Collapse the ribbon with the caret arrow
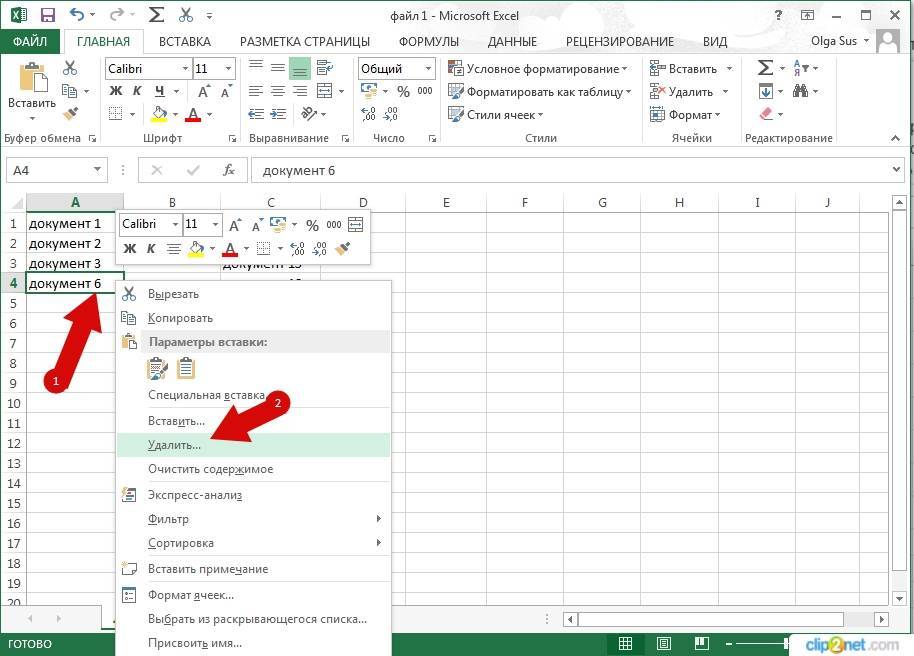This screenshot has height=656, width=914. [x=895, y=138]
